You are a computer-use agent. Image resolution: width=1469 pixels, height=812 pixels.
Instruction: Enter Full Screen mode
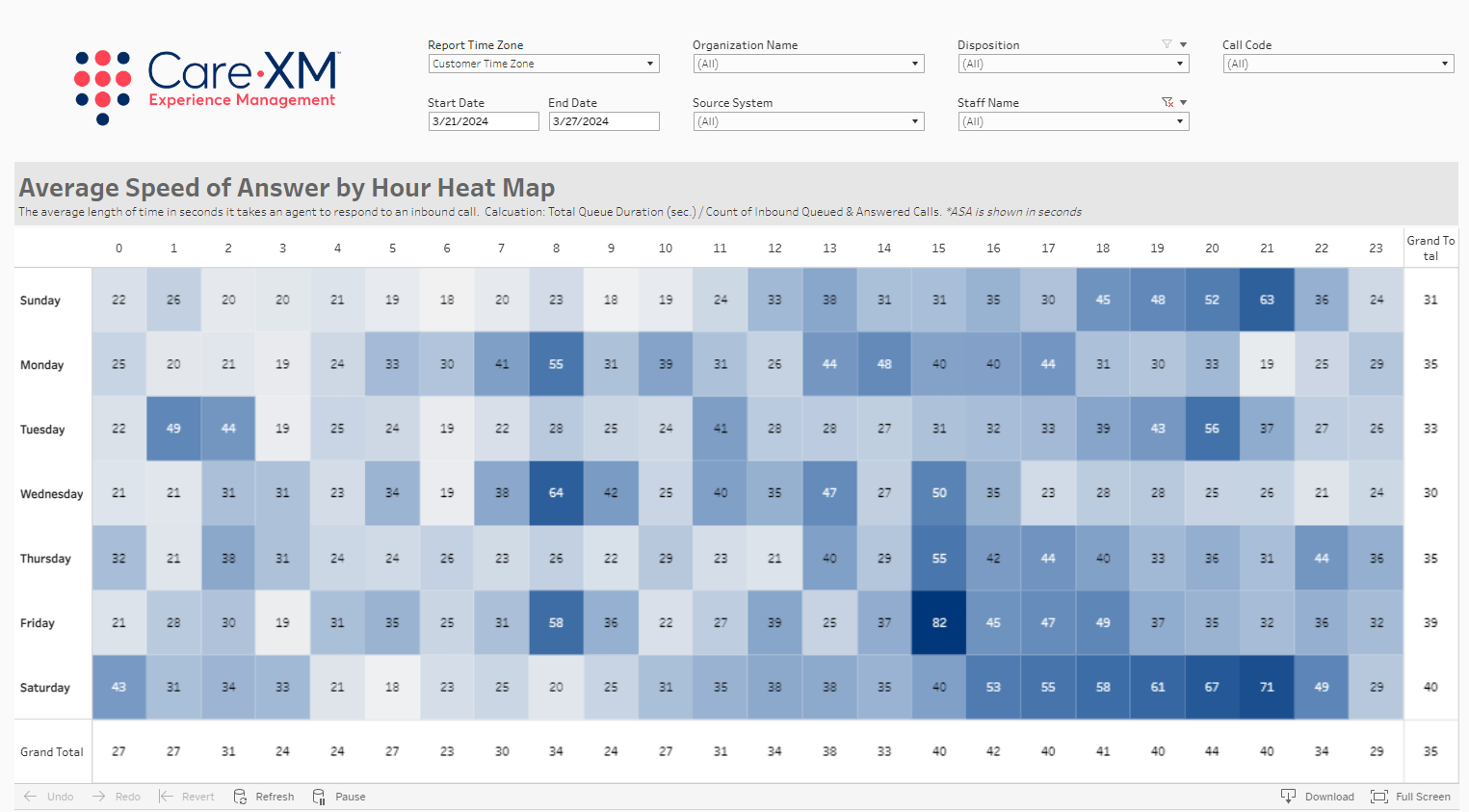1379,797
